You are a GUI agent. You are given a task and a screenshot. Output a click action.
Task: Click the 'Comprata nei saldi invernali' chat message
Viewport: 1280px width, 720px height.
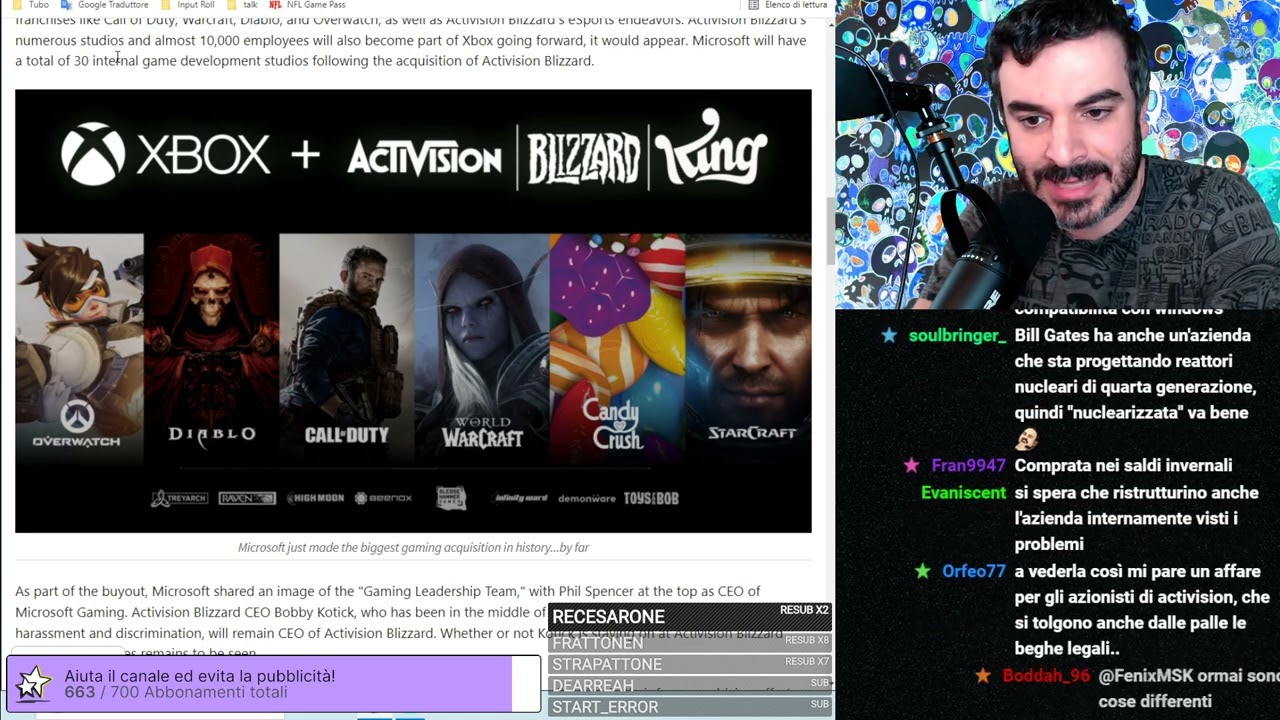pos(1123,466)
